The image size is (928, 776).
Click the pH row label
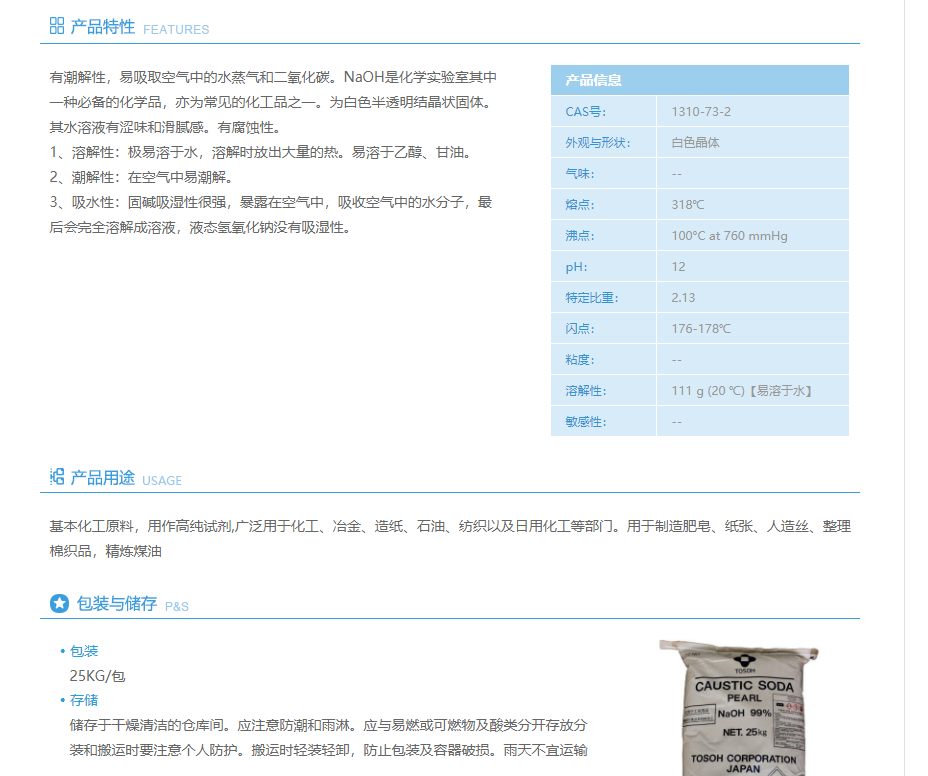[577, 267]
